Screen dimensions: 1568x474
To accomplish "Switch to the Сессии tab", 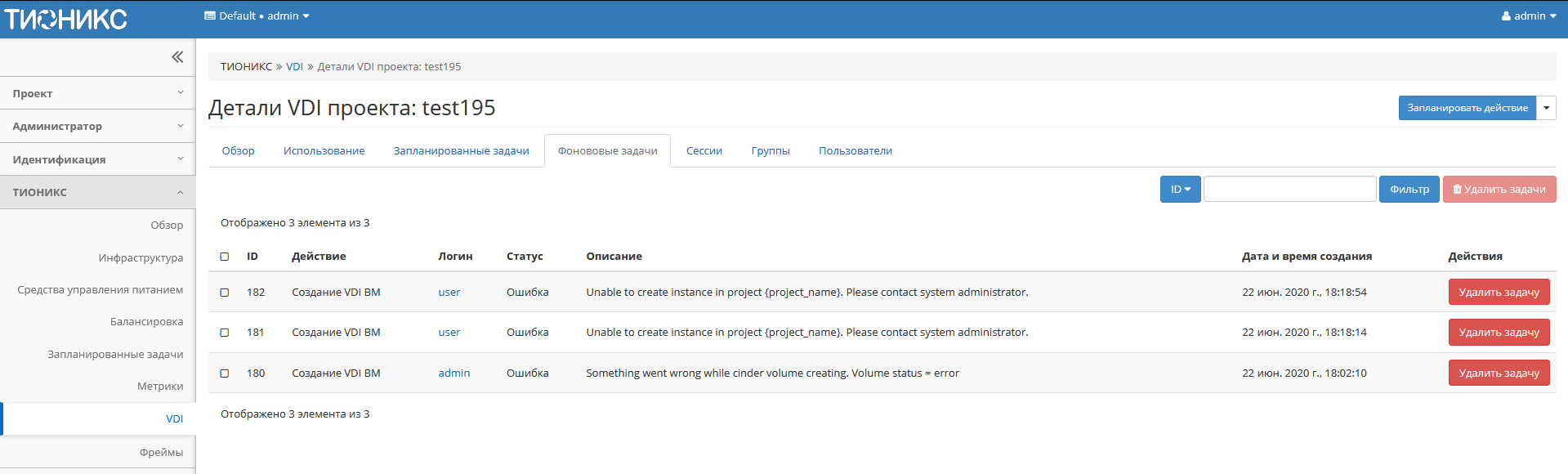I will tap(704, 151).
